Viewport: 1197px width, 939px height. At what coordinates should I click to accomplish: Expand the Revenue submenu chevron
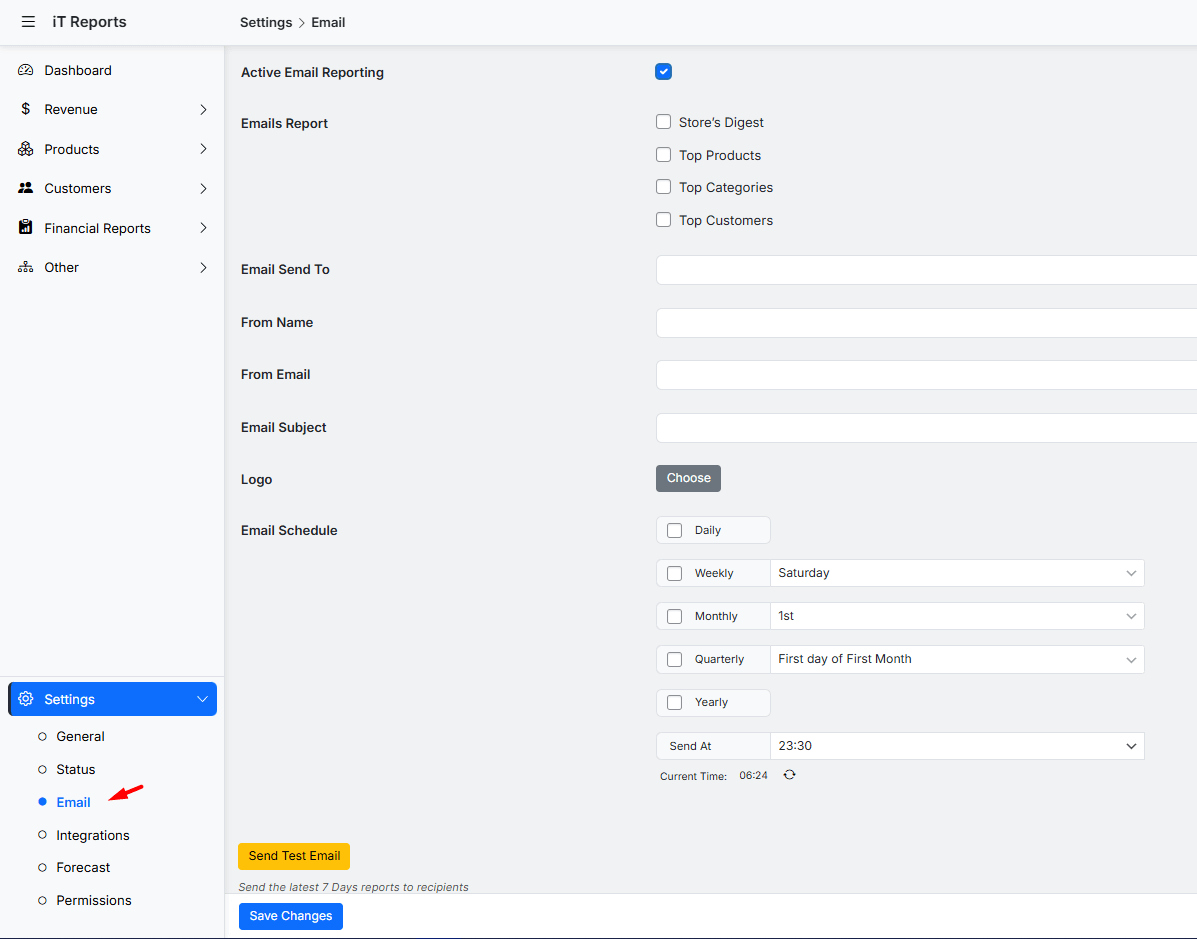203,109
